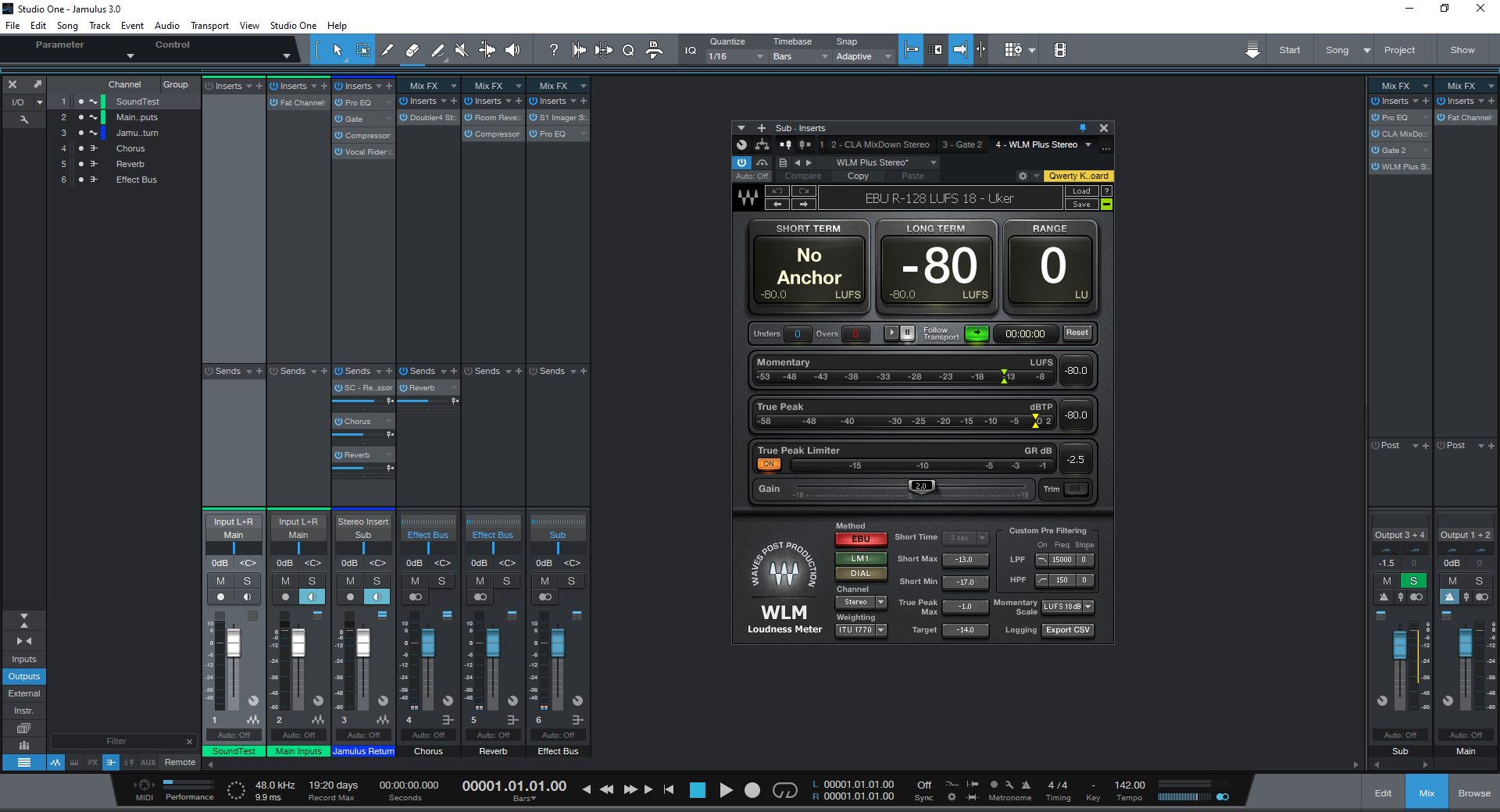
Task: Click the transport Stop button
Action: 698,790
